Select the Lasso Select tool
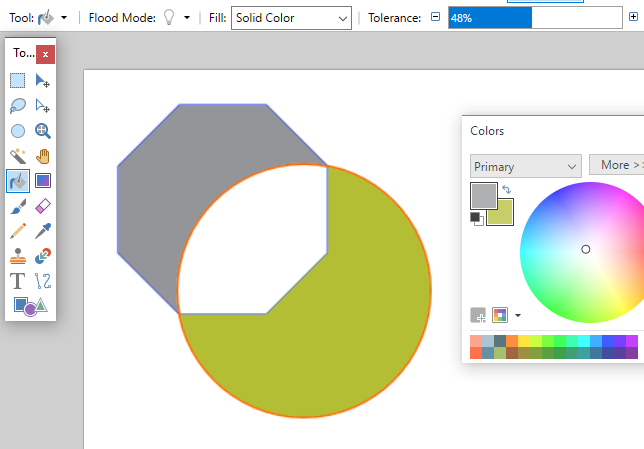The width and height of the screenshot is (644, 449). tap(18, 106)
